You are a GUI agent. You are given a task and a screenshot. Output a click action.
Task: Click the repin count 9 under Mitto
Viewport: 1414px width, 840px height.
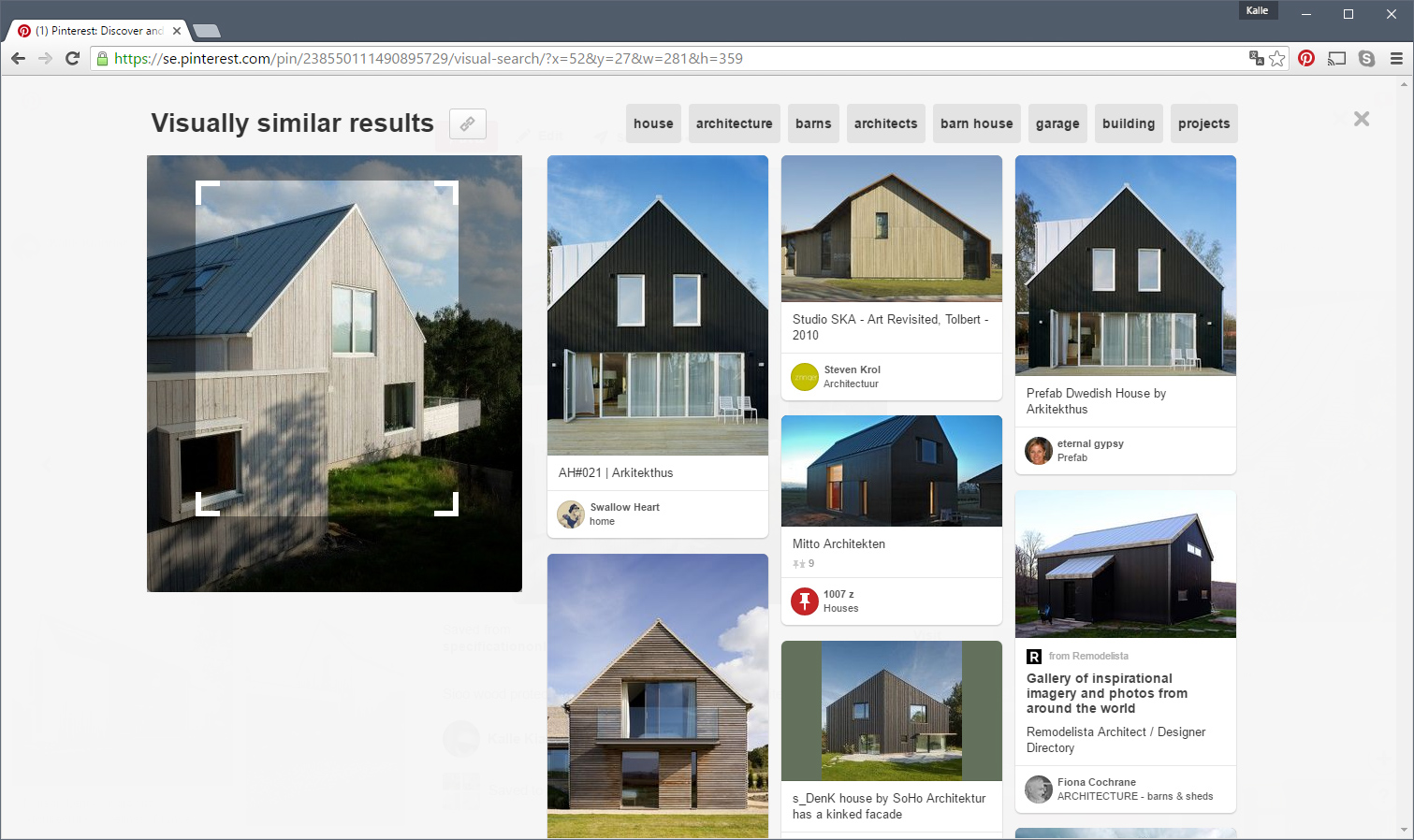(x=804, y=563)
